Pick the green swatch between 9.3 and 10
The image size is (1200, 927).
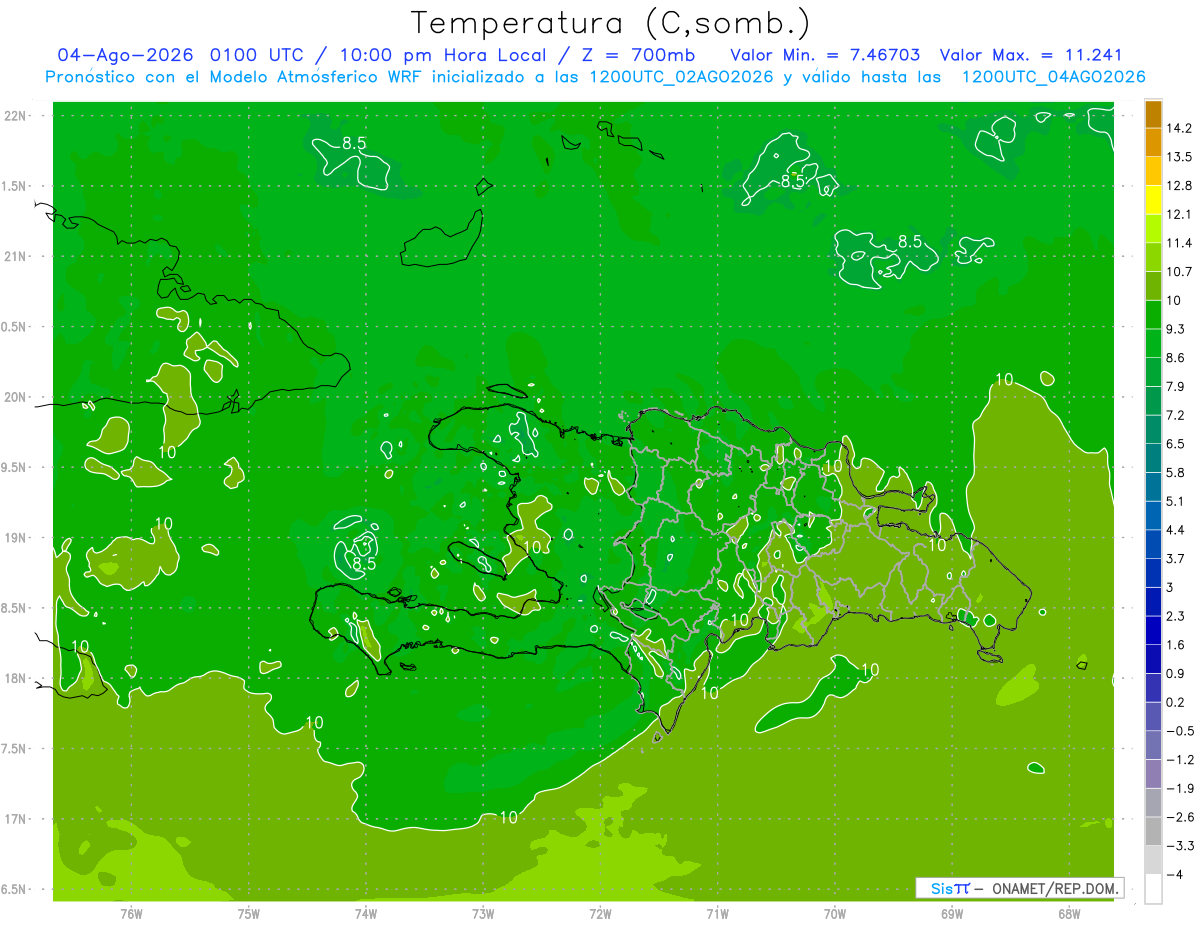1153,315
